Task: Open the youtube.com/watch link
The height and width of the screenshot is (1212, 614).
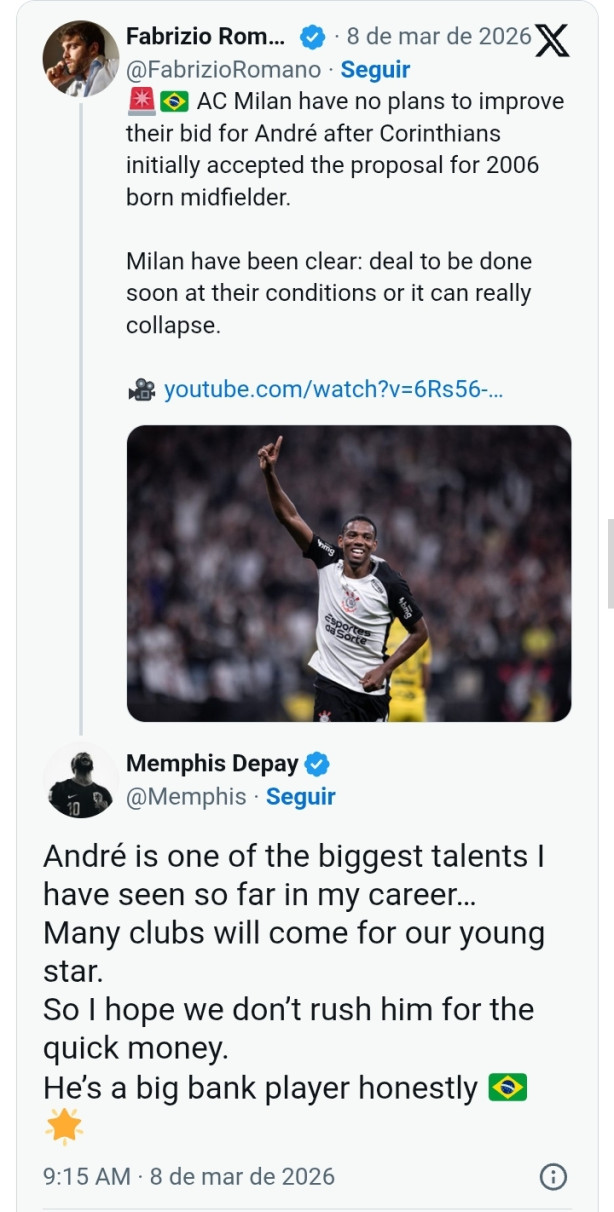Action: click(x=333, y=390)
